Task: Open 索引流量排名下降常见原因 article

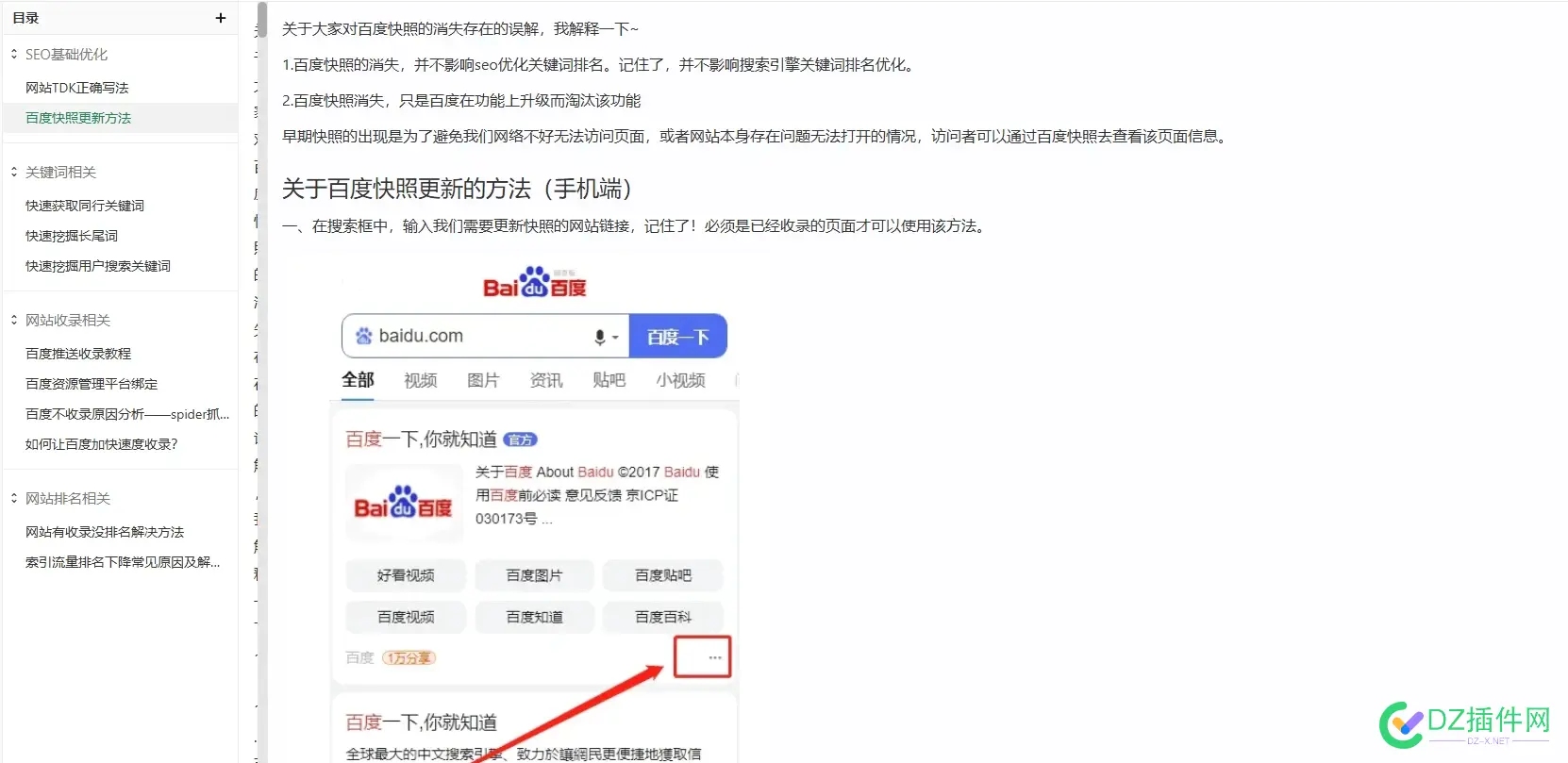Action: 123,562
